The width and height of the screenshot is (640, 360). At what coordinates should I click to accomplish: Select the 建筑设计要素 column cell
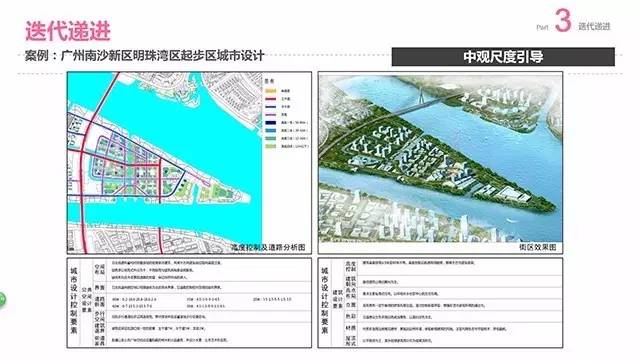point(337,299)
